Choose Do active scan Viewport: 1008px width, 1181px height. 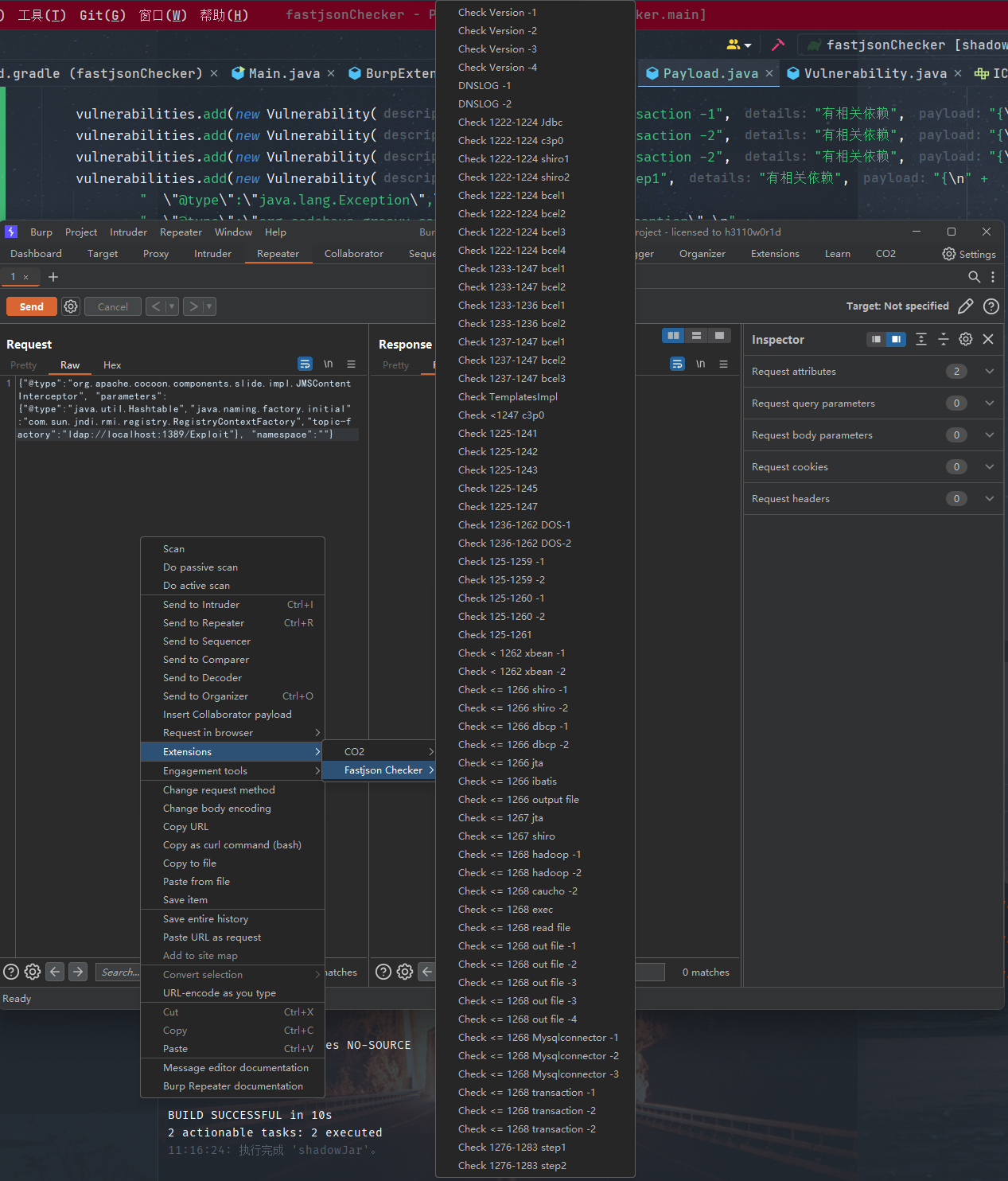pyautogui.click(x=232, y=586)
